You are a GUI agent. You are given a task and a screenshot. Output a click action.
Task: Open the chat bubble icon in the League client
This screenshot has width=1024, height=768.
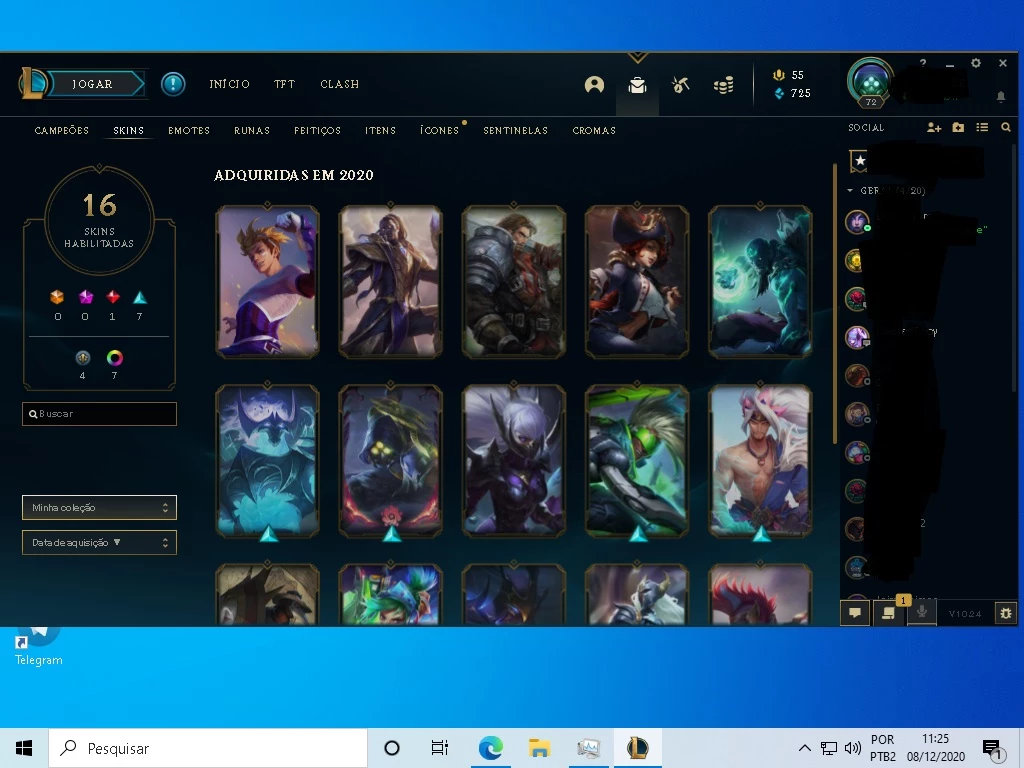pos(855,613)
